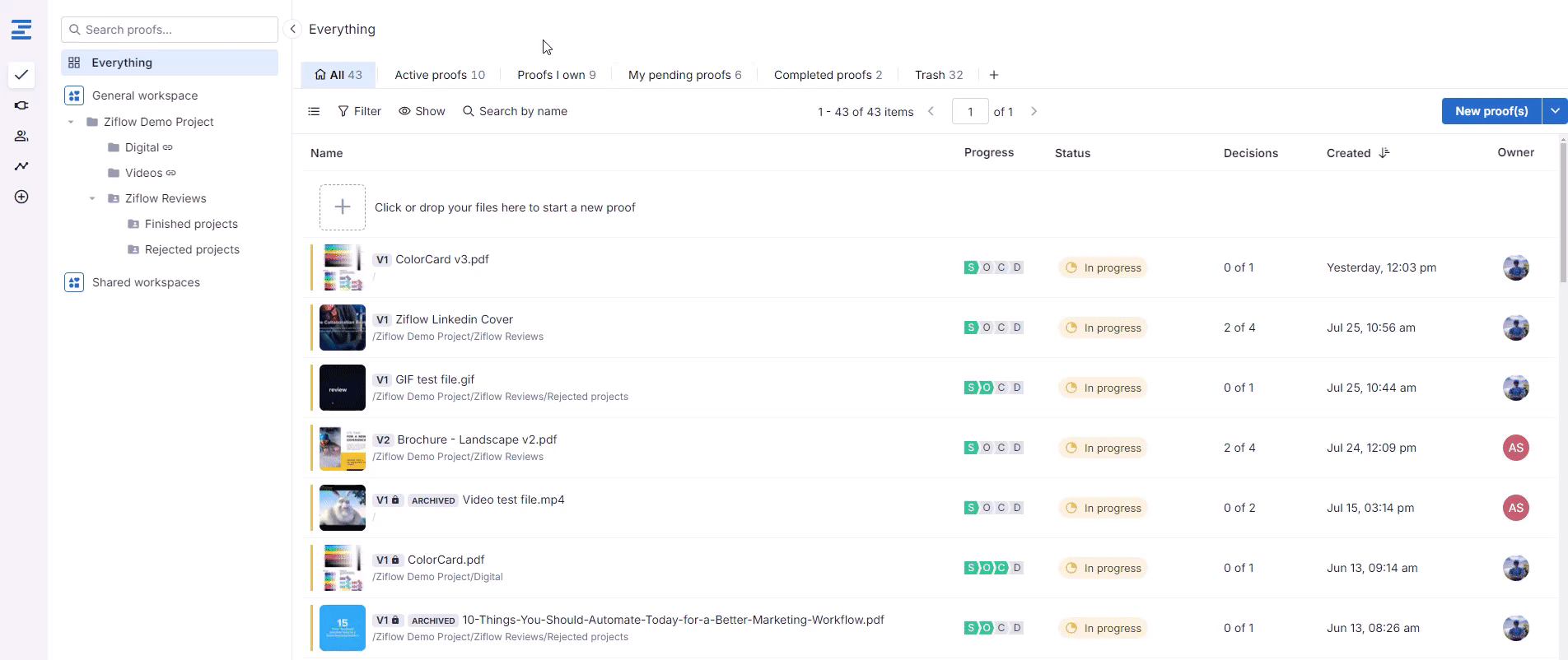Click the list view icon beside Filter

(x=314, y=111)
